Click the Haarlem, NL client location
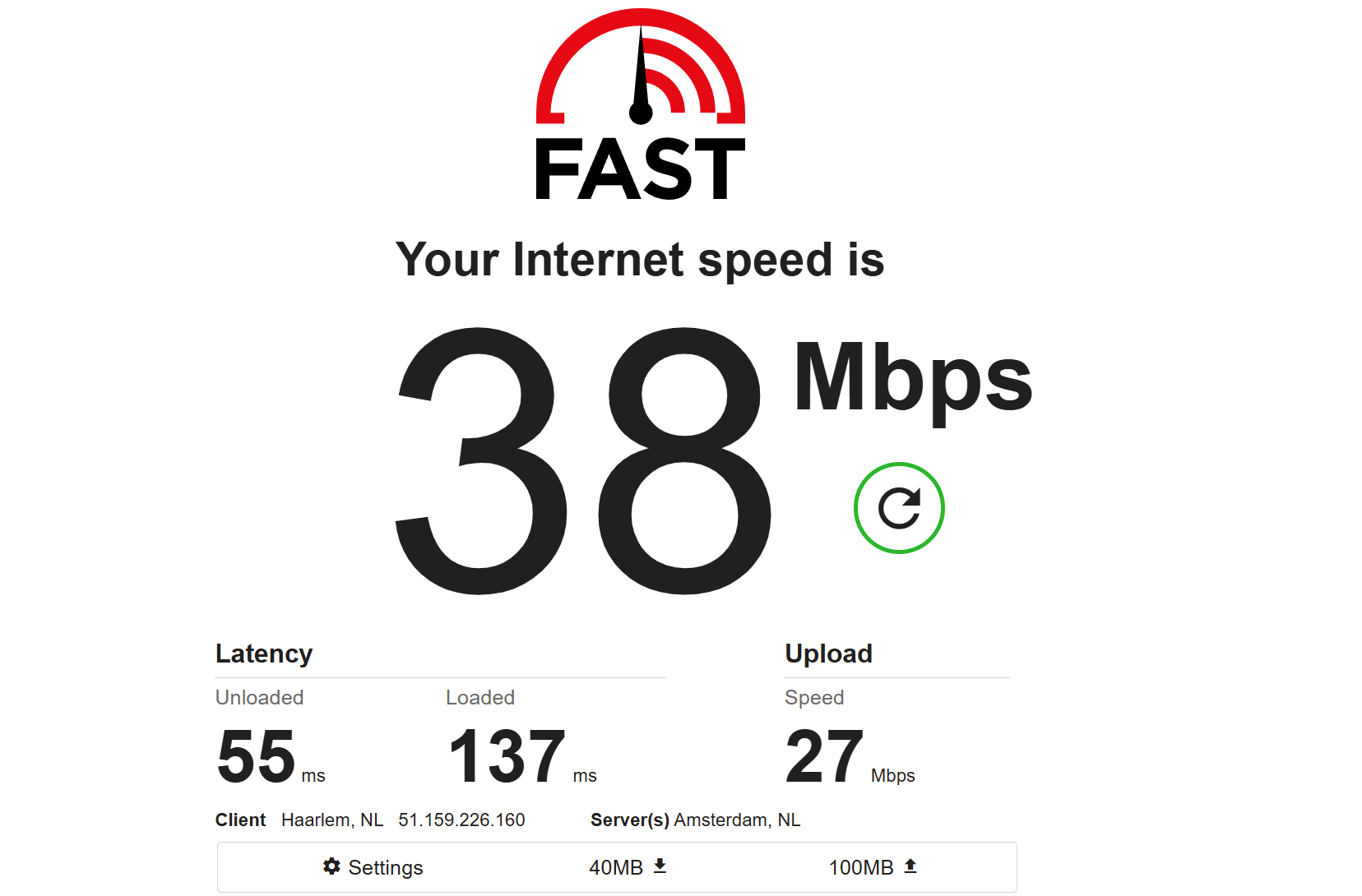This screenshot has height=896, width=1362. [332, 820]
